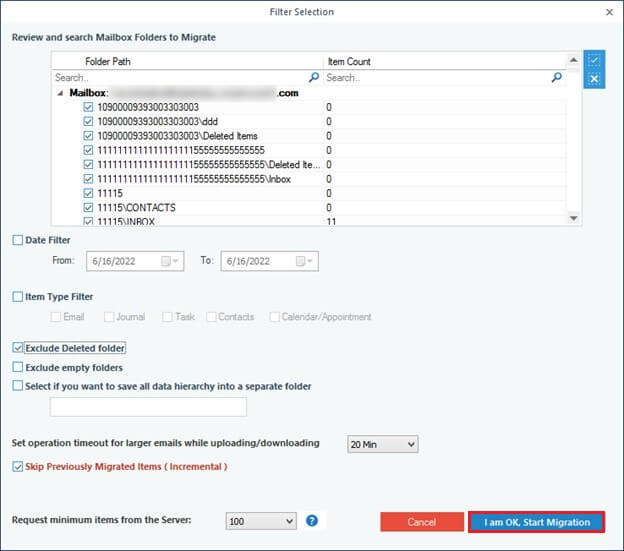This screenshot has height=551, width=624.
Task: Click the Item Count search magnifier icon
Action: [557, 77]
